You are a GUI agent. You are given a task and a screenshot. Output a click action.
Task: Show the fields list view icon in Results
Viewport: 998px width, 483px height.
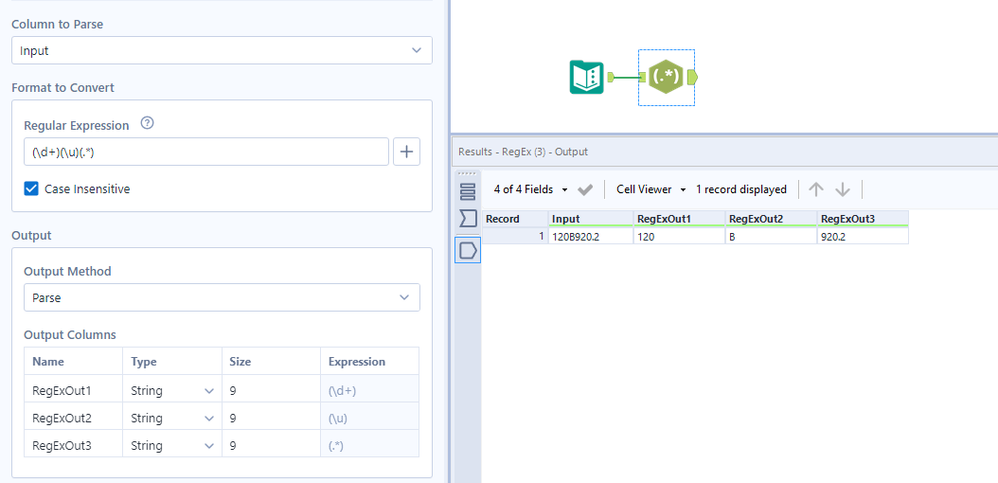click(468, 191)
